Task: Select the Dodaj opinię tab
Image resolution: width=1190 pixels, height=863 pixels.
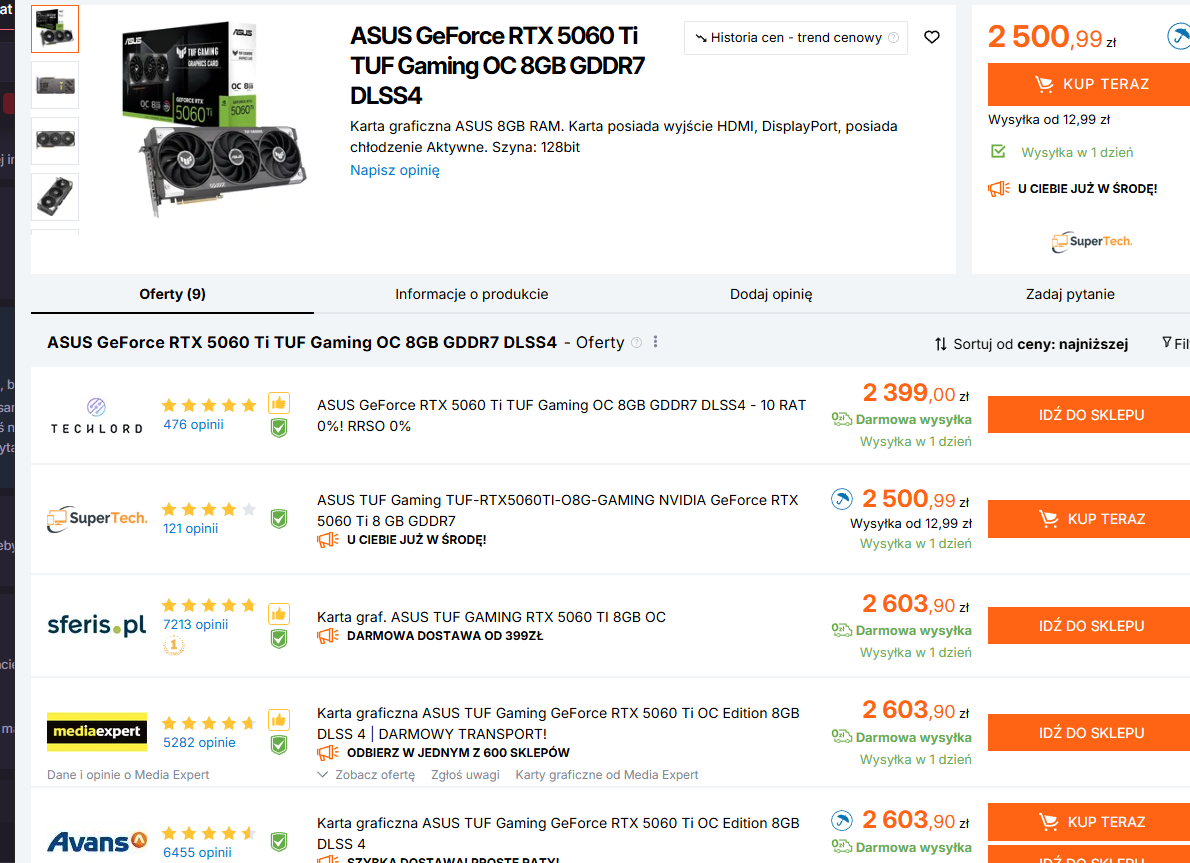Action: pyautogui.click(x=771, y=294)
